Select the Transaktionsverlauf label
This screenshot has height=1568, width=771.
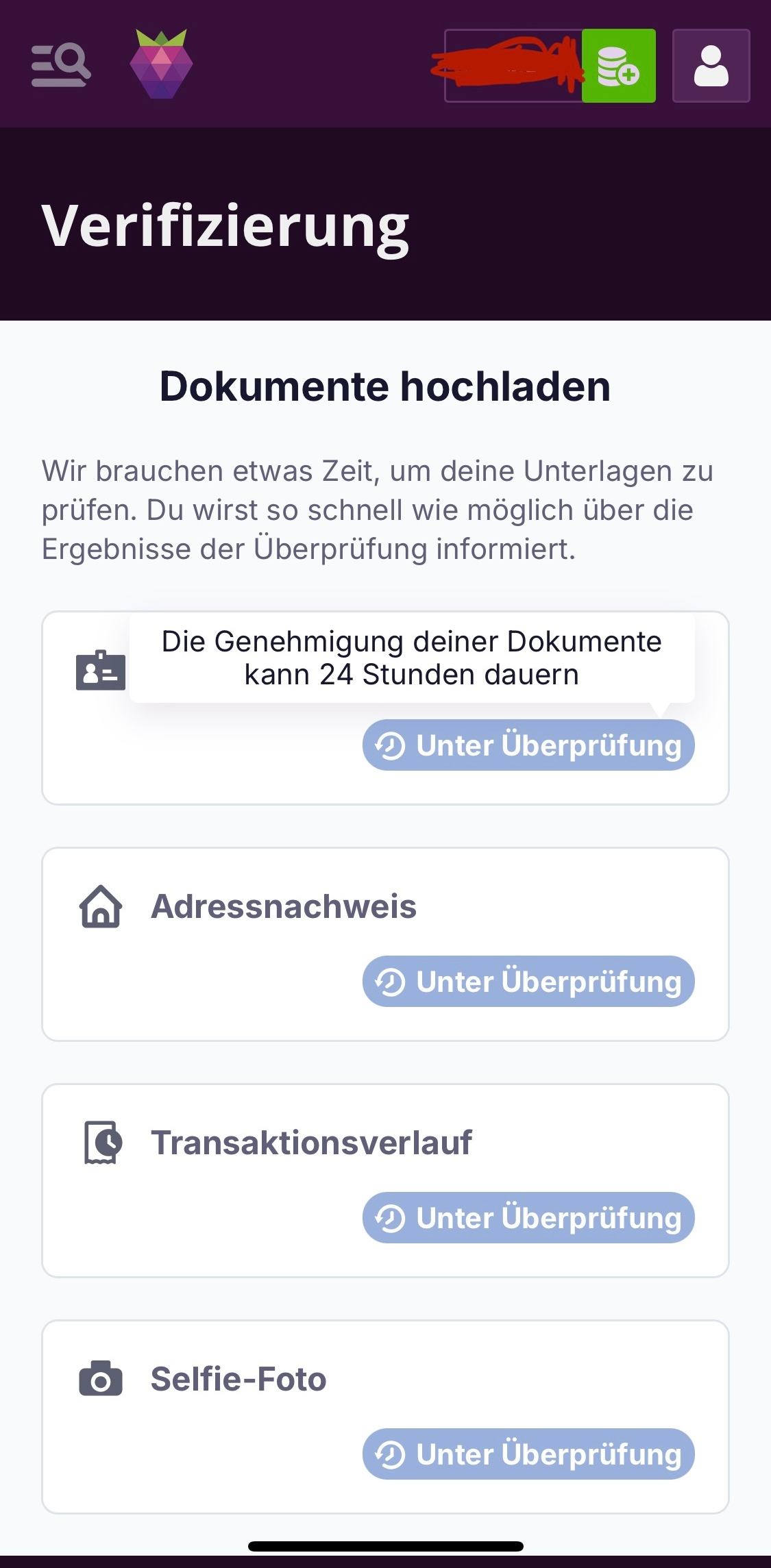(x=311, y=1143)
